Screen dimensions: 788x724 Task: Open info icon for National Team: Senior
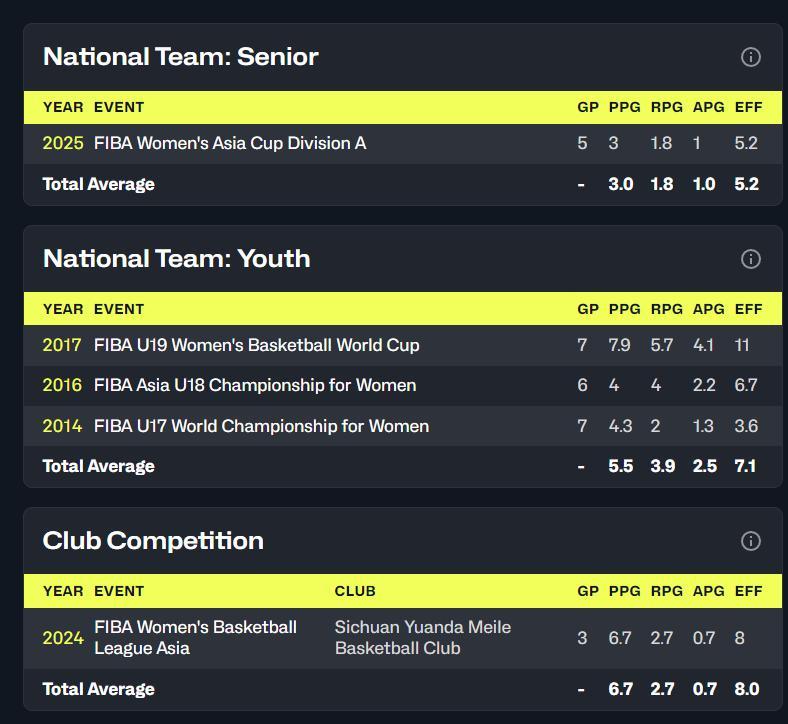pyautogui.click(x=750, y=57)
